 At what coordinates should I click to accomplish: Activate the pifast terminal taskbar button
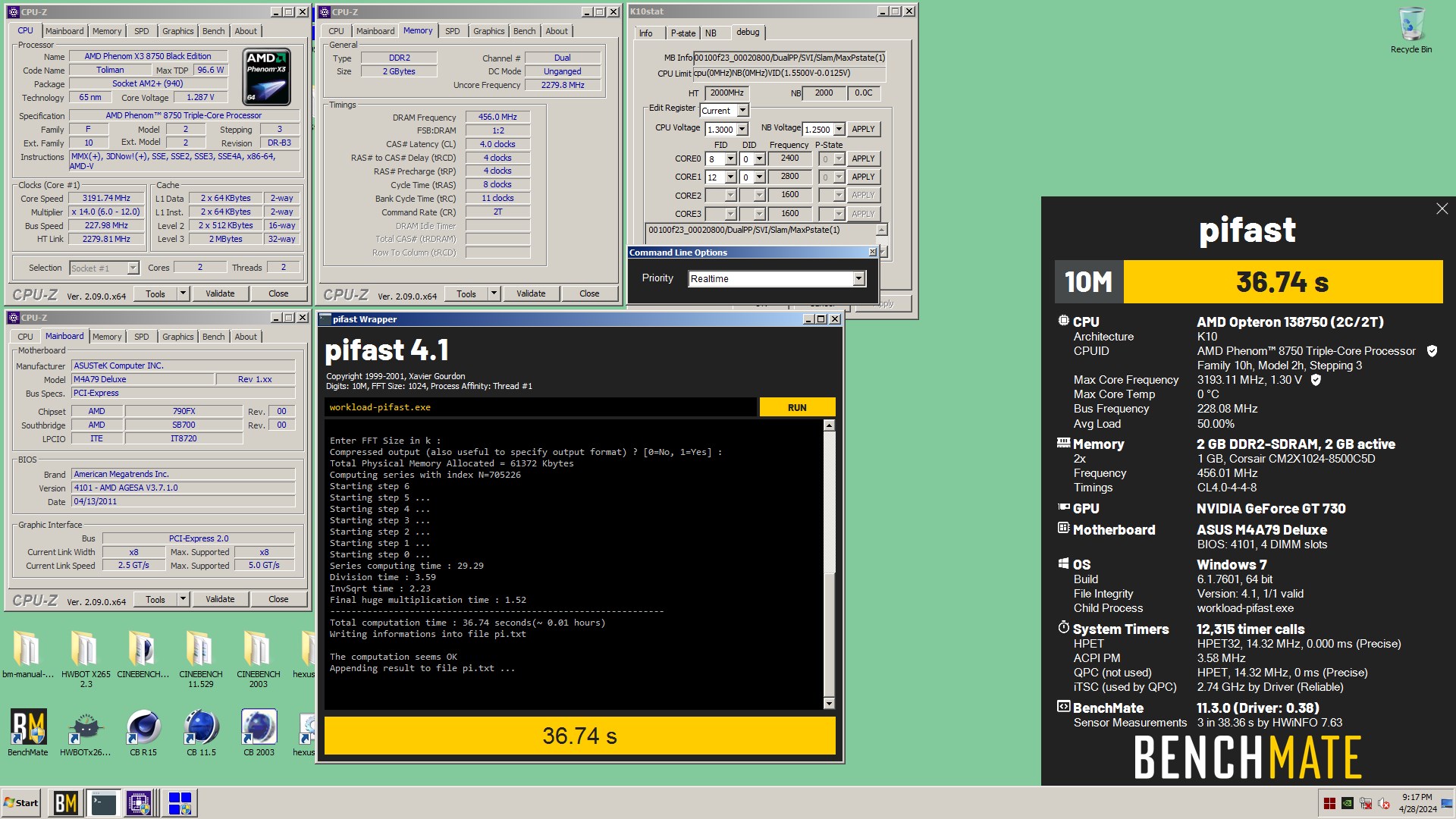[x=103, y=803]
